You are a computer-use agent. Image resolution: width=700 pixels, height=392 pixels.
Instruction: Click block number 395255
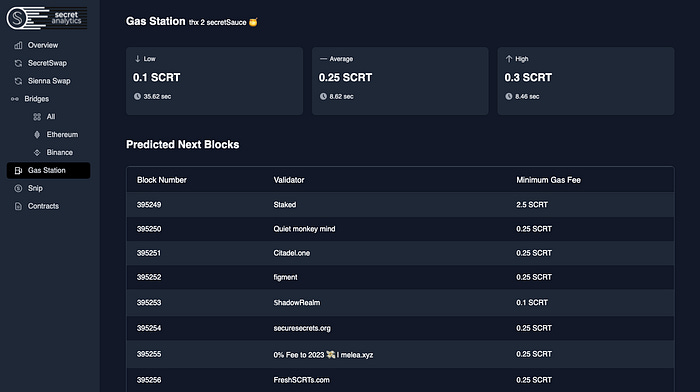tap(149, 354)
